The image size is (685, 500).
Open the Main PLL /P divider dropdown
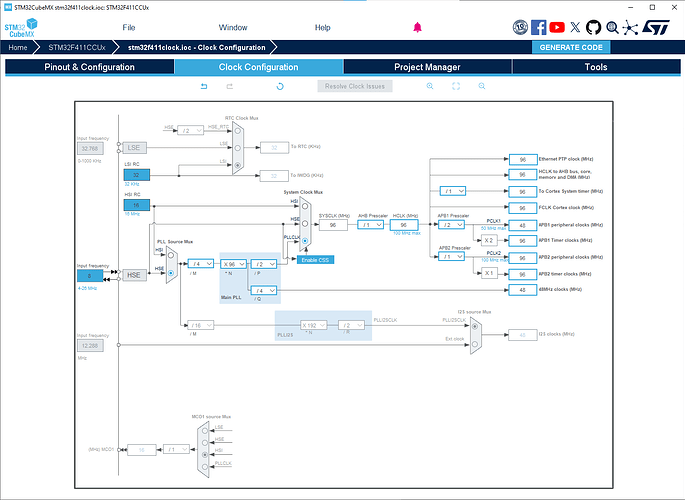264,264
